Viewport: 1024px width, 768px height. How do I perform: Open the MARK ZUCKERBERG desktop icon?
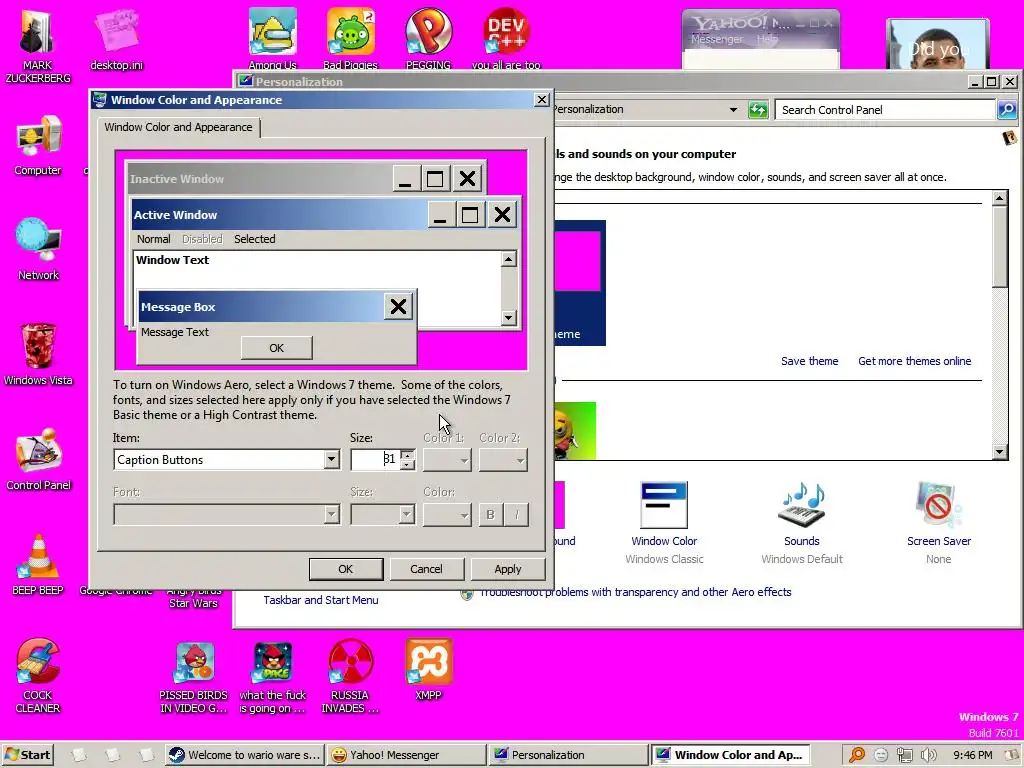(x=37, y=46)
